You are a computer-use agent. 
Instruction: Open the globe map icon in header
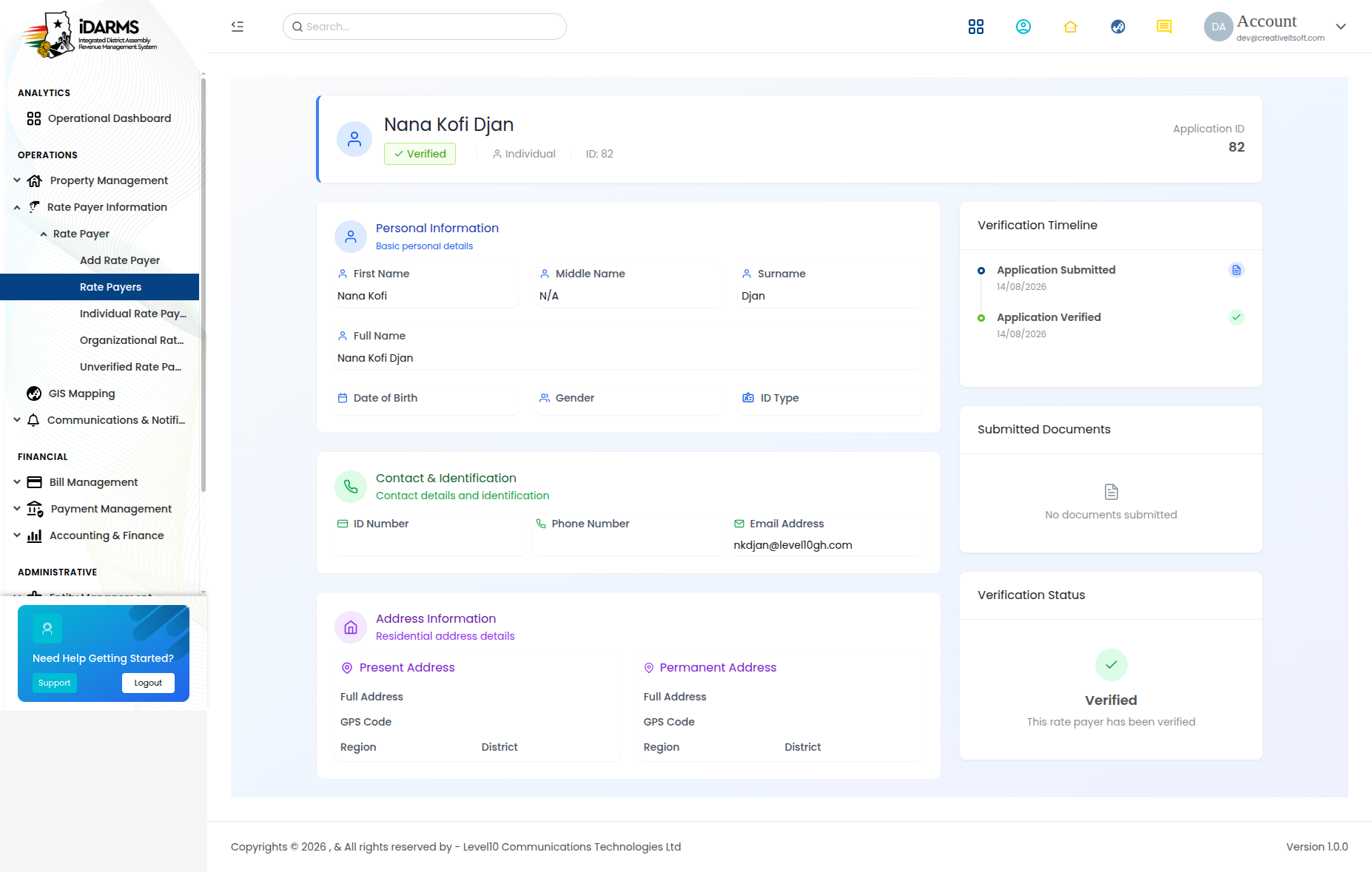pos(1118,27)
